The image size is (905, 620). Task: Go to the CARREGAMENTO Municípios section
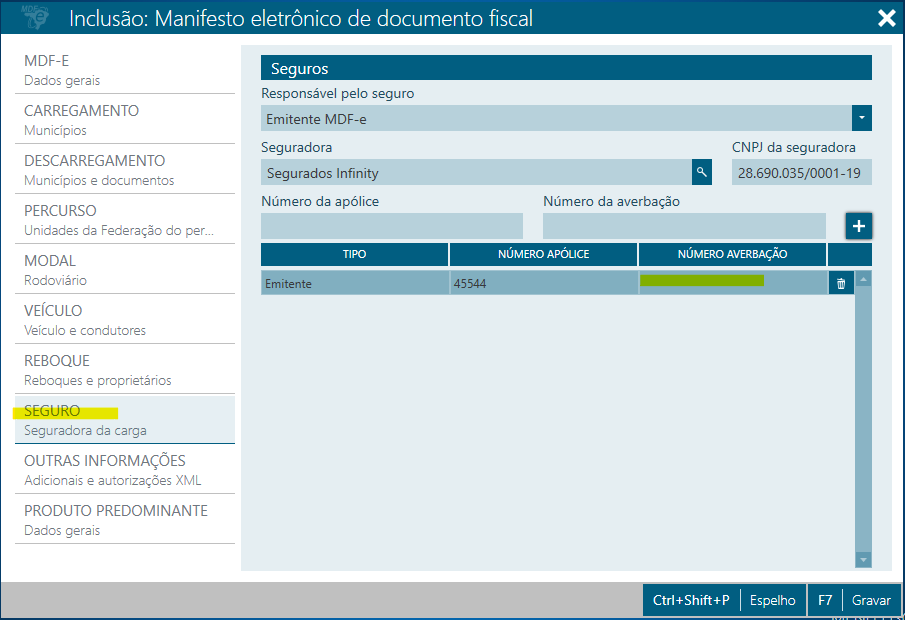click(124, 120)
